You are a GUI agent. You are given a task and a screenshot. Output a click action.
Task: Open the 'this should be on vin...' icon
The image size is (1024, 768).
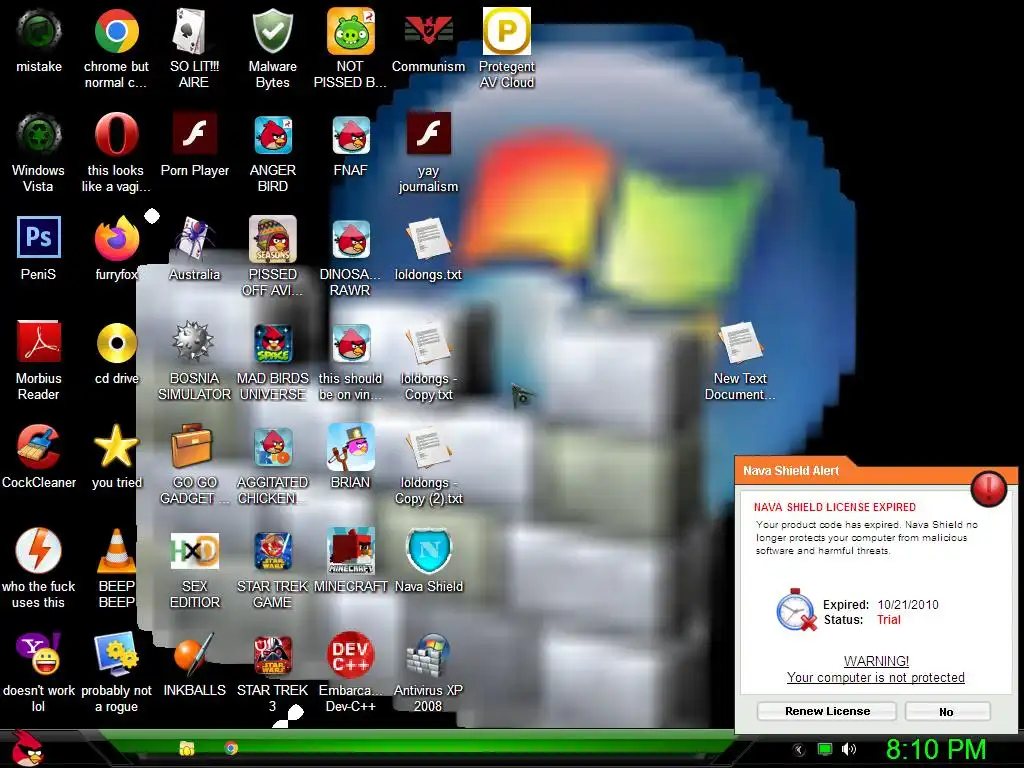[351, 344]
